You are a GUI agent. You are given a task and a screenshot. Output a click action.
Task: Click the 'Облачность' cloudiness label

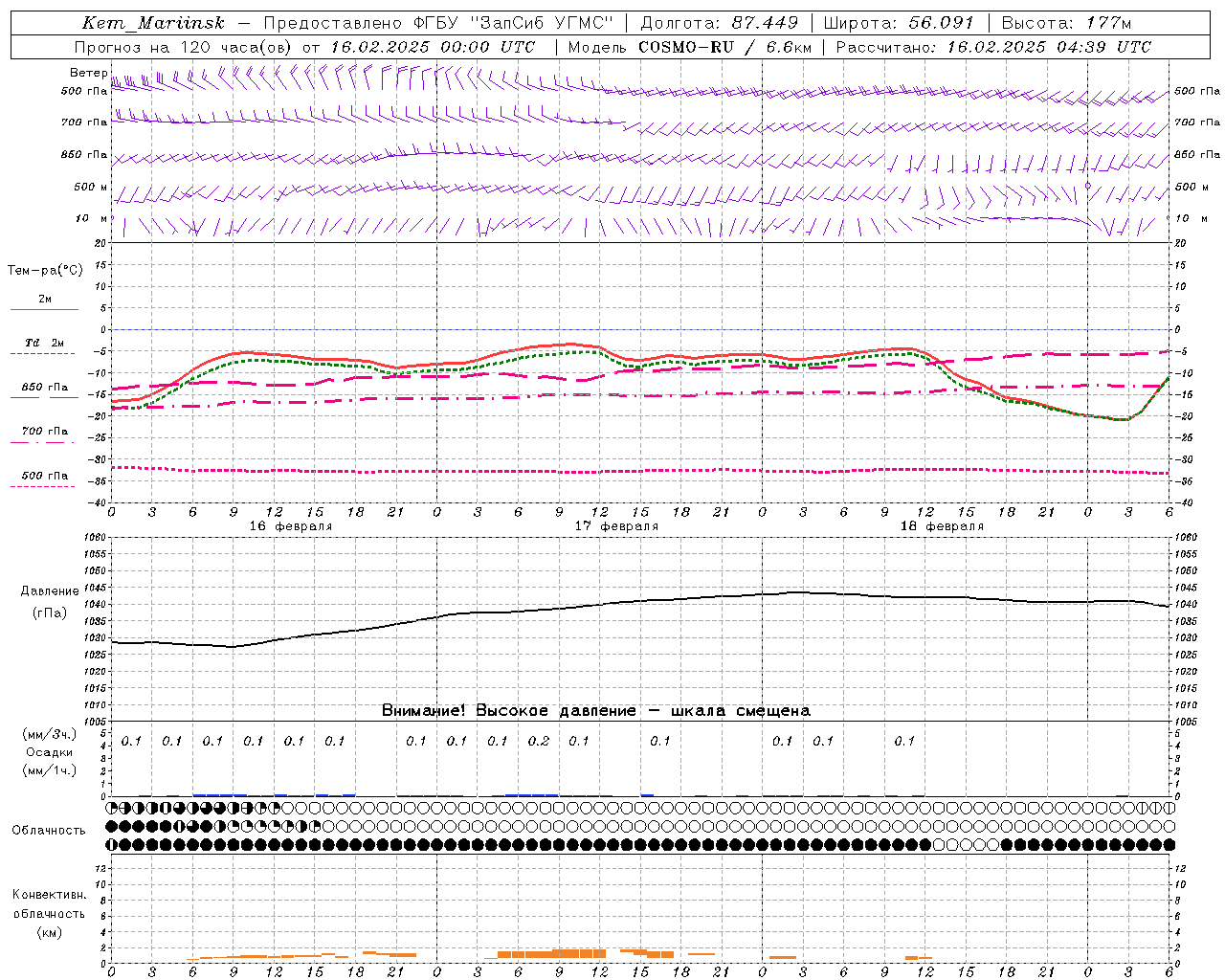coord(49,831)
